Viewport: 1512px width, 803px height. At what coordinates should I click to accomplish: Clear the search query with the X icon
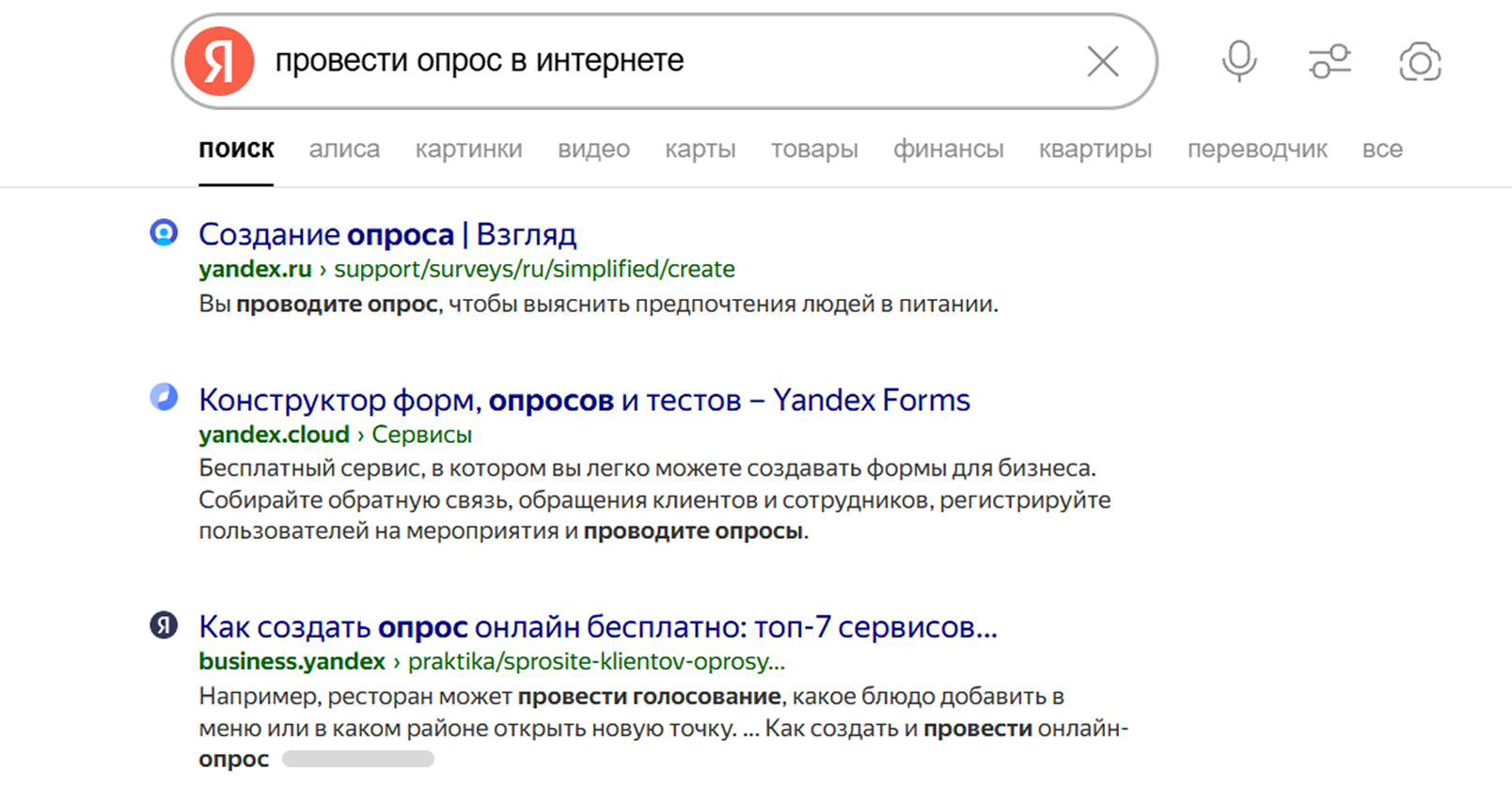(1103, 62)
